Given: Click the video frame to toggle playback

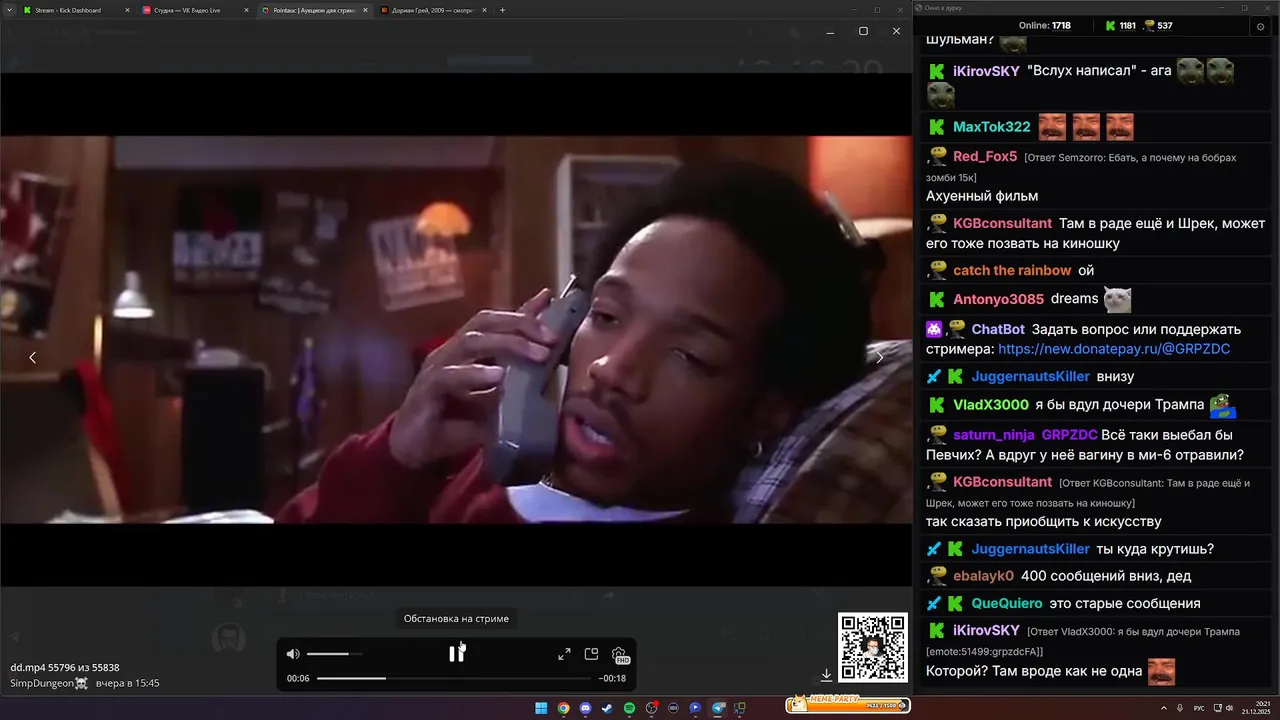Looking at the screenshot, I should [456, 329].
